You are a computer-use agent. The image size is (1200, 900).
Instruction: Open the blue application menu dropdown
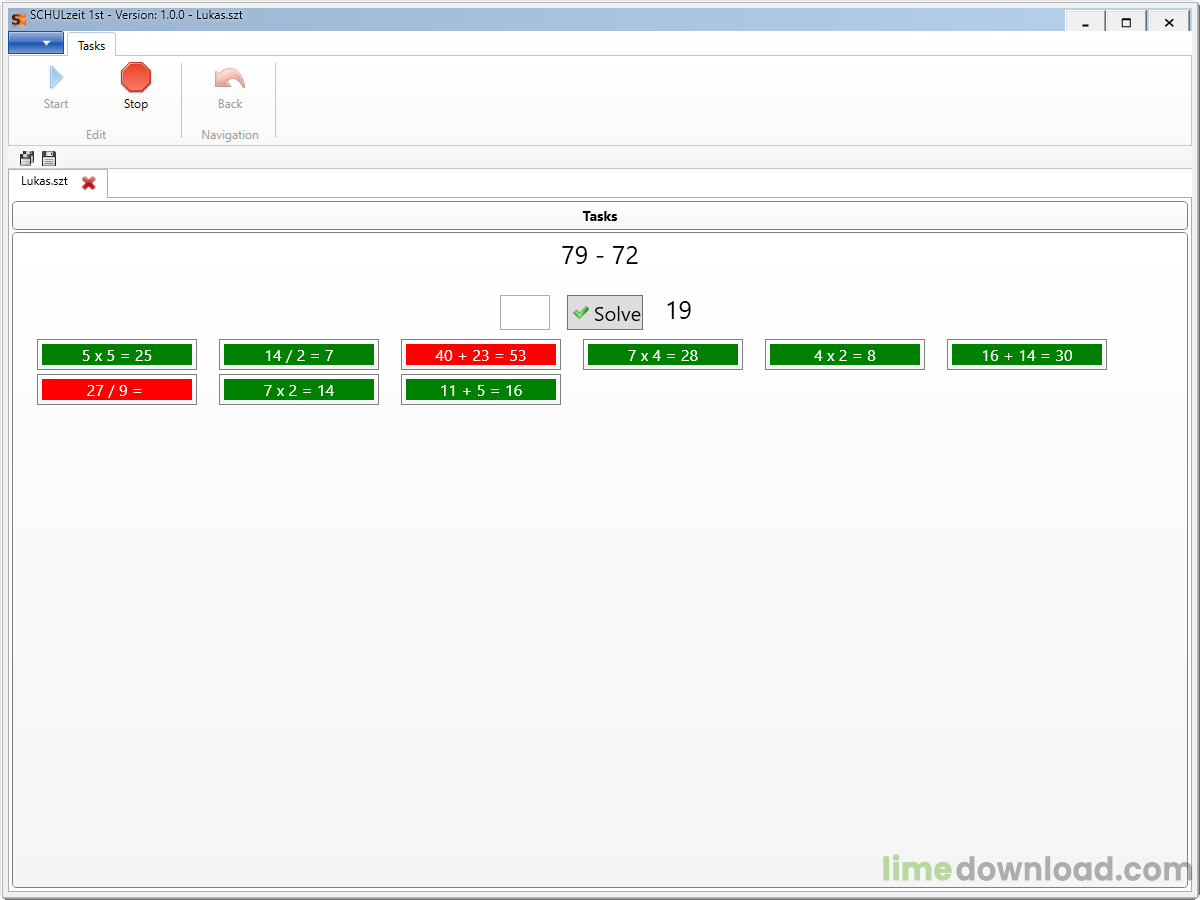(x=36, y=43)
